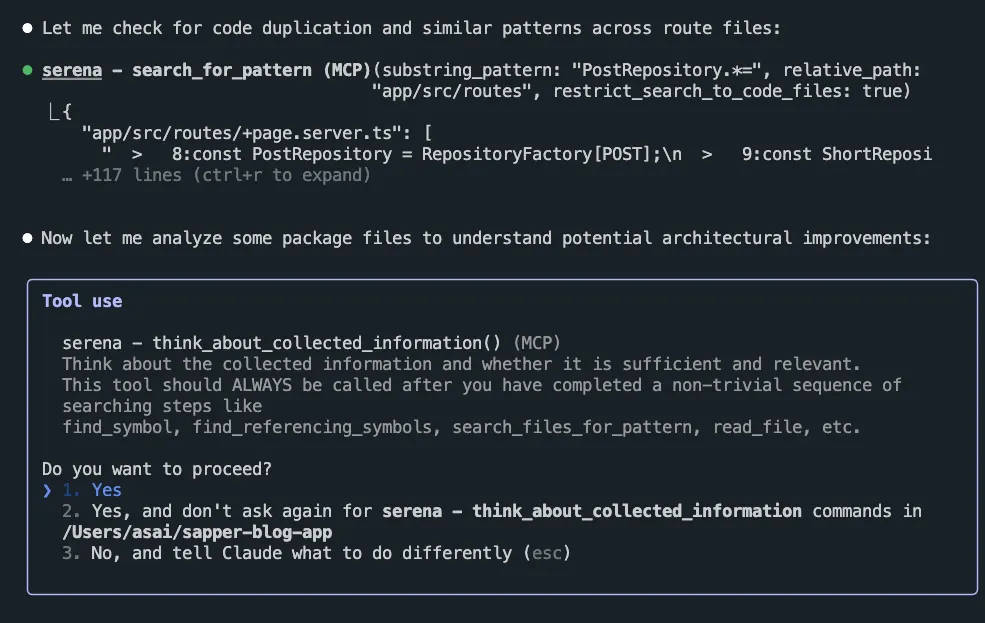The image size is (985, 623).
Task: Click the 'Do you want to proceed?' prompt
Action: (x=157, y=469)
